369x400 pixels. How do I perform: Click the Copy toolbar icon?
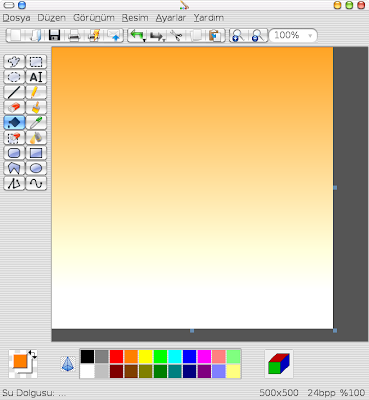[197, 35]
